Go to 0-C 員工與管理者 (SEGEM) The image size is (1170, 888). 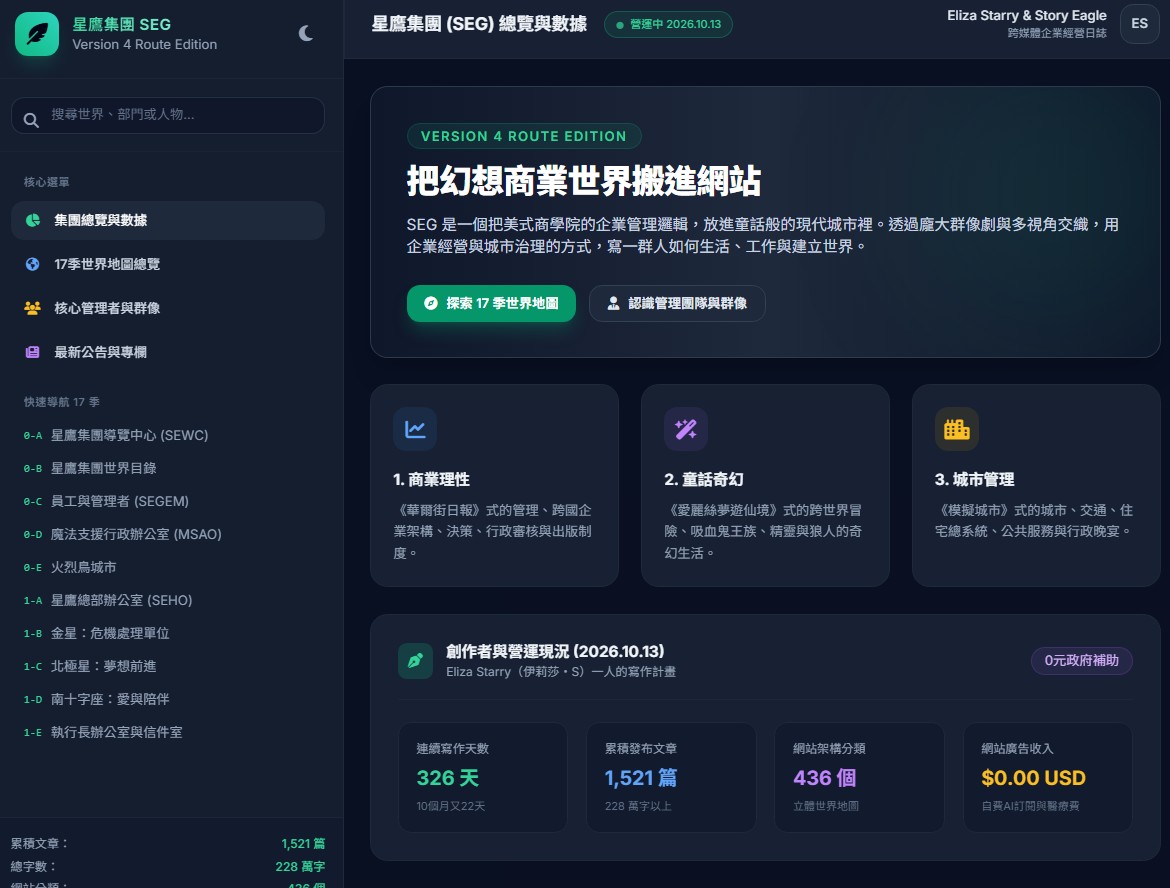pyautogui.click(x=168, y=501)
